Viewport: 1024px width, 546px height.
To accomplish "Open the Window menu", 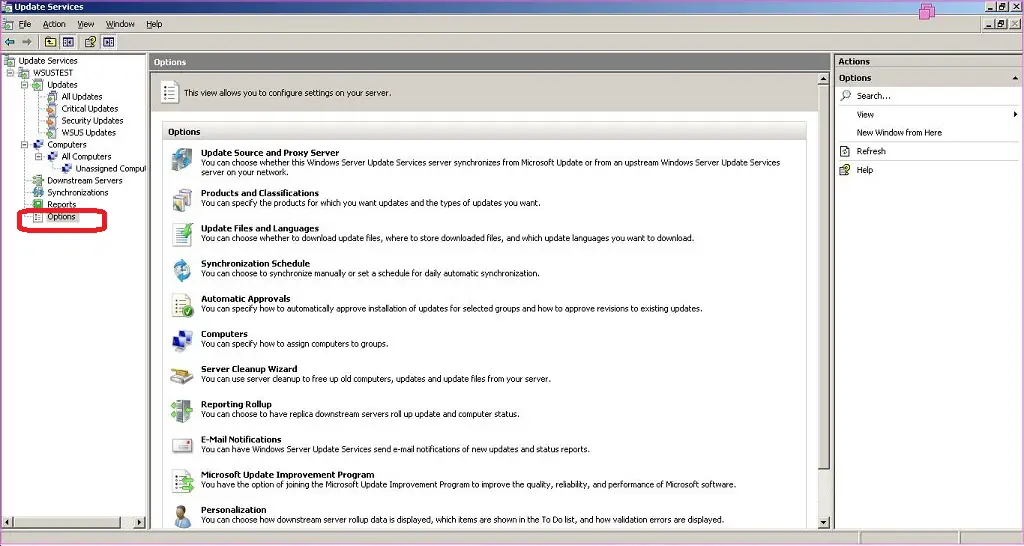I will [x=120, y=24].
